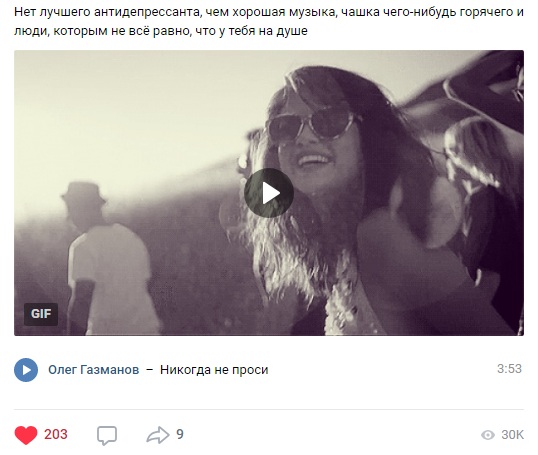Open the Олег Газманов artist link

pyautogui.click(x=94, y=370)
